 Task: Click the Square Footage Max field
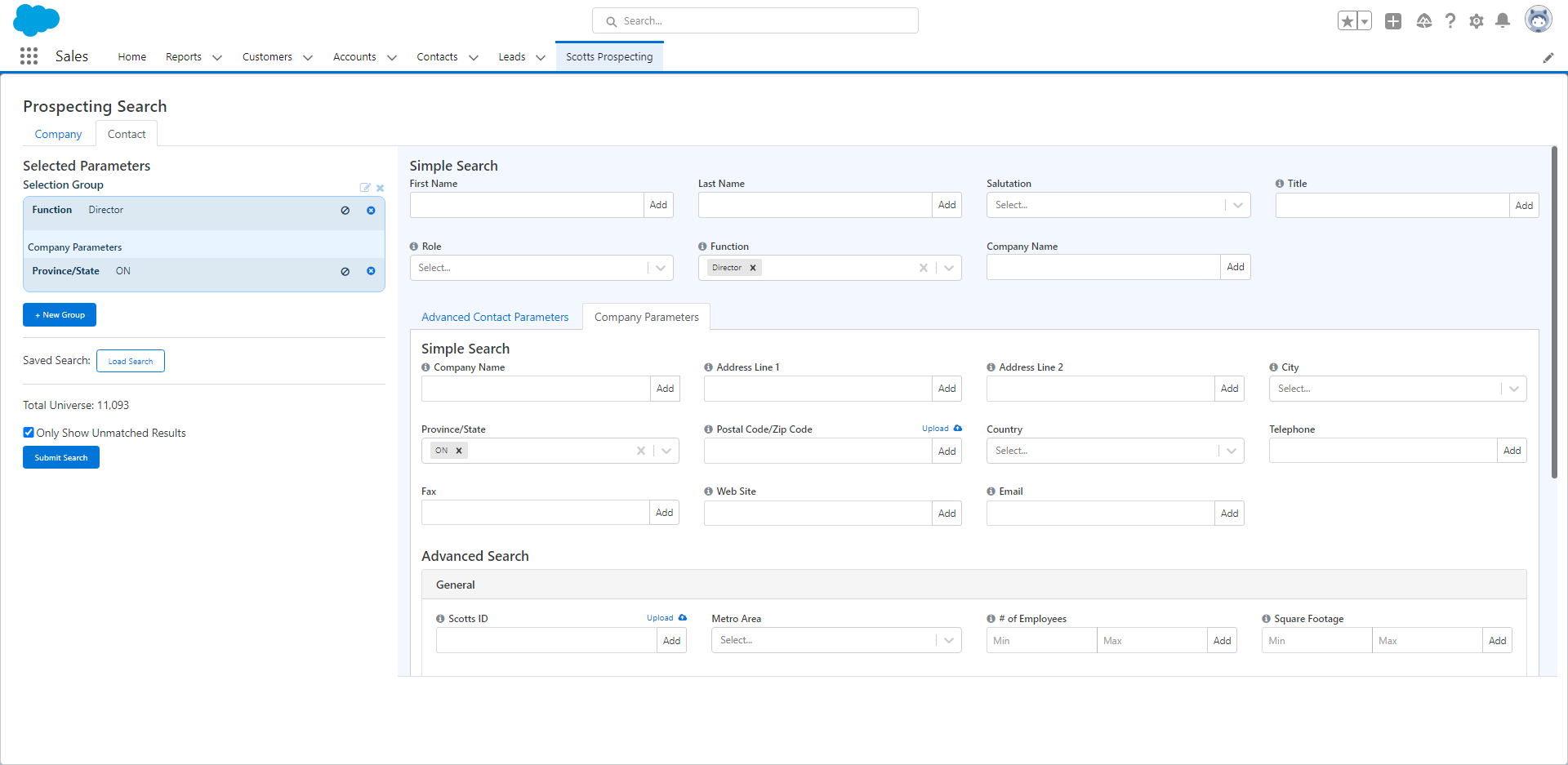click(x=1428, y=640)
